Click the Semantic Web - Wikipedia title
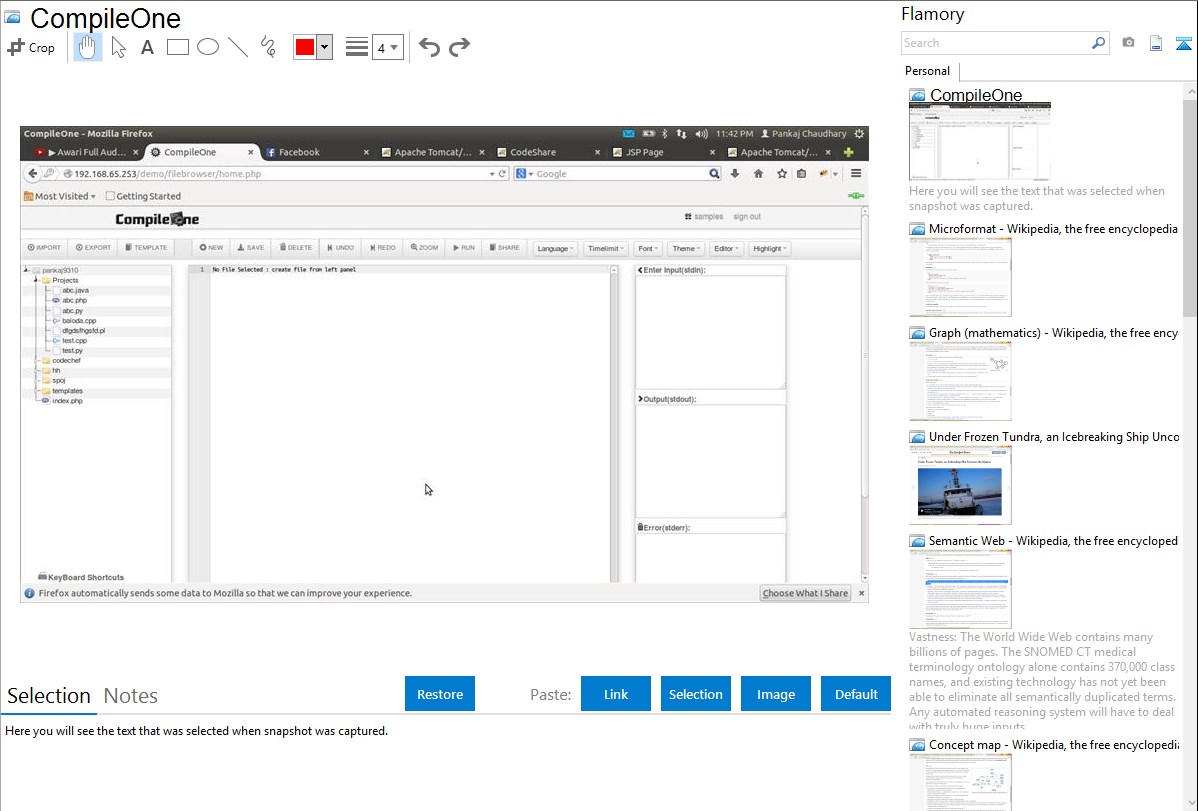 1054,540
